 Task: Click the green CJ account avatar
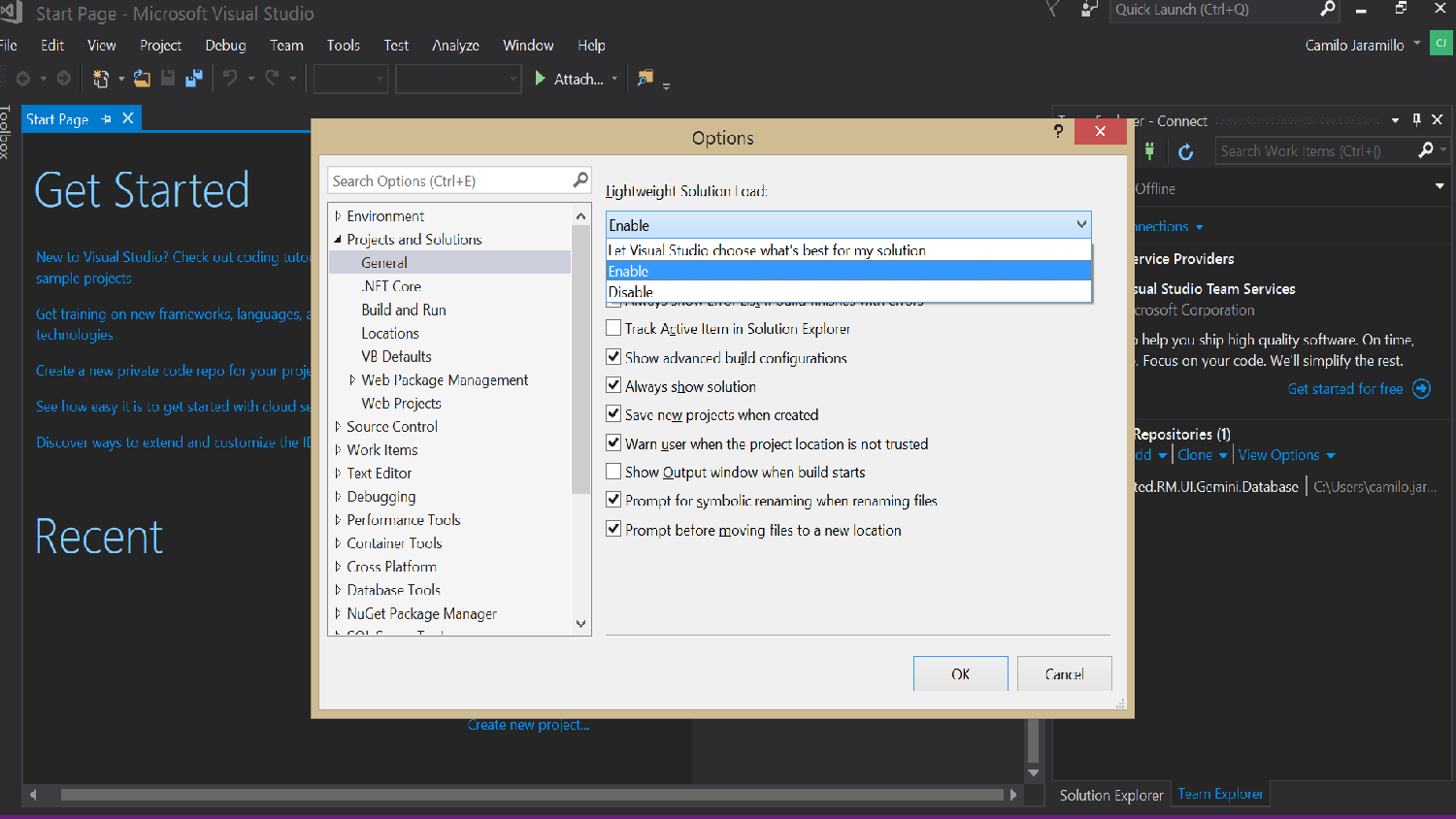pos(1441,44)
